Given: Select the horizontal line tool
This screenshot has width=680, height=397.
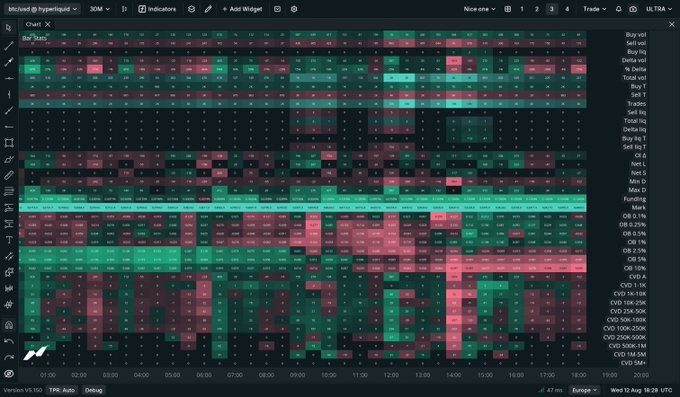Looking at the screenshot, I should pyautogui.click(x=9, y=79).
